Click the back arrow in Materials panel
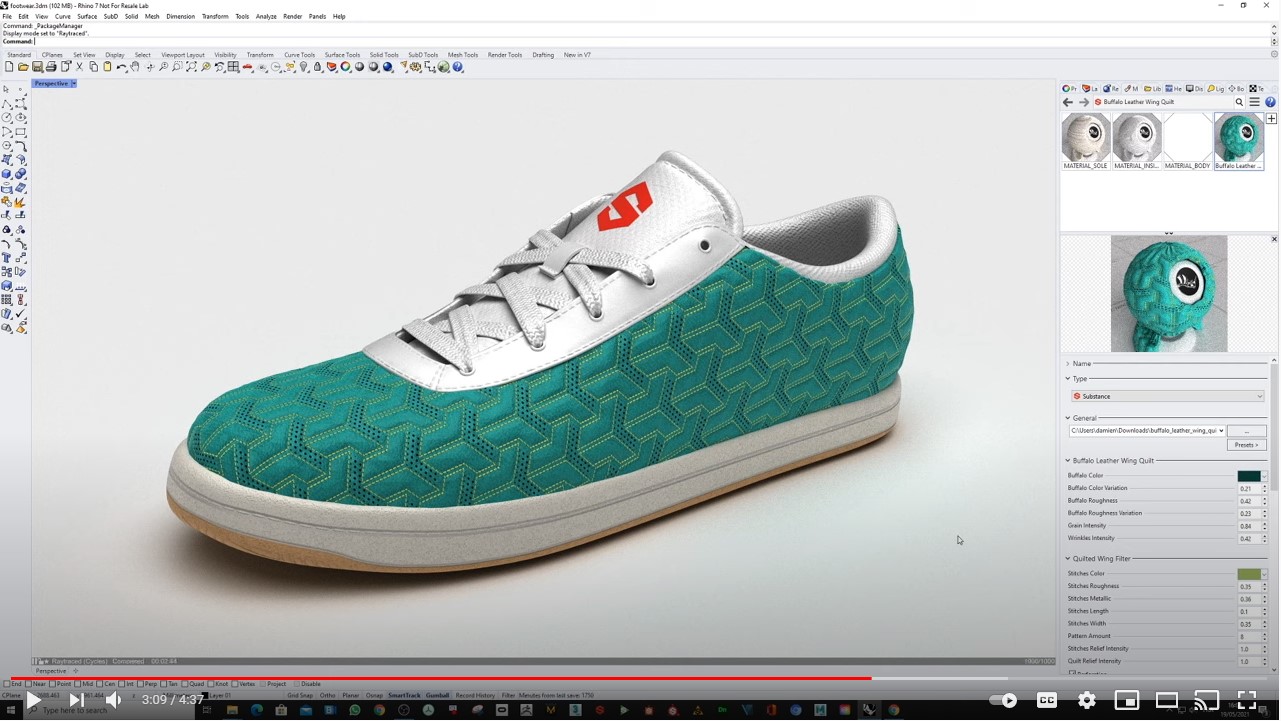1281x721 pixels. point(1067,102)
